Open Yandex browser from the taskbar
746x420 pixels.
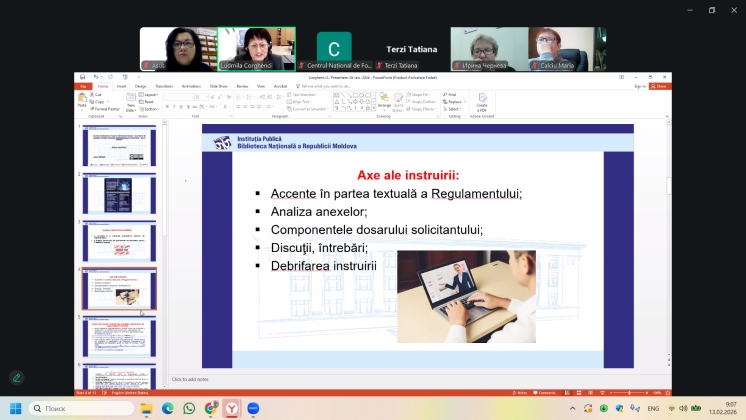tap(232, 408)
